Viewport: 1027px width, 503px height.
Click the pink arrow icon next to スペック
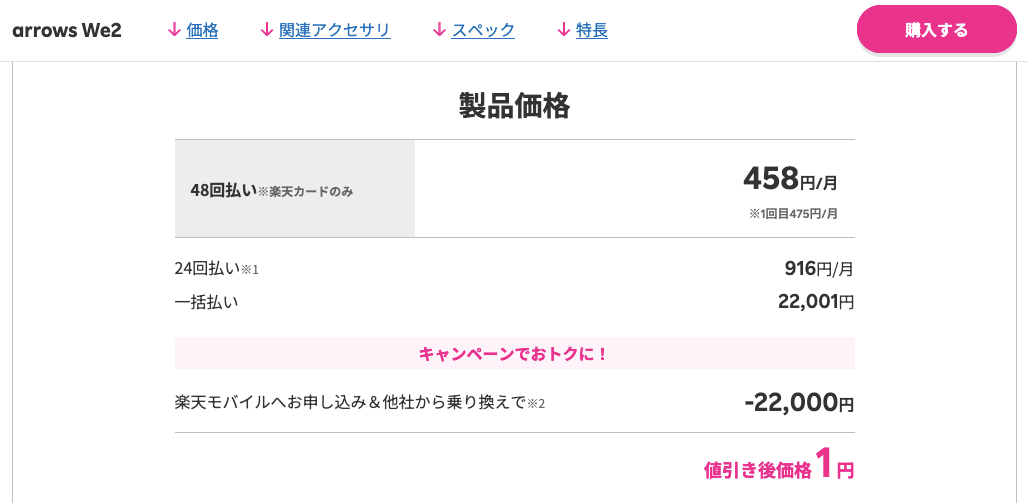pos(439,30)
